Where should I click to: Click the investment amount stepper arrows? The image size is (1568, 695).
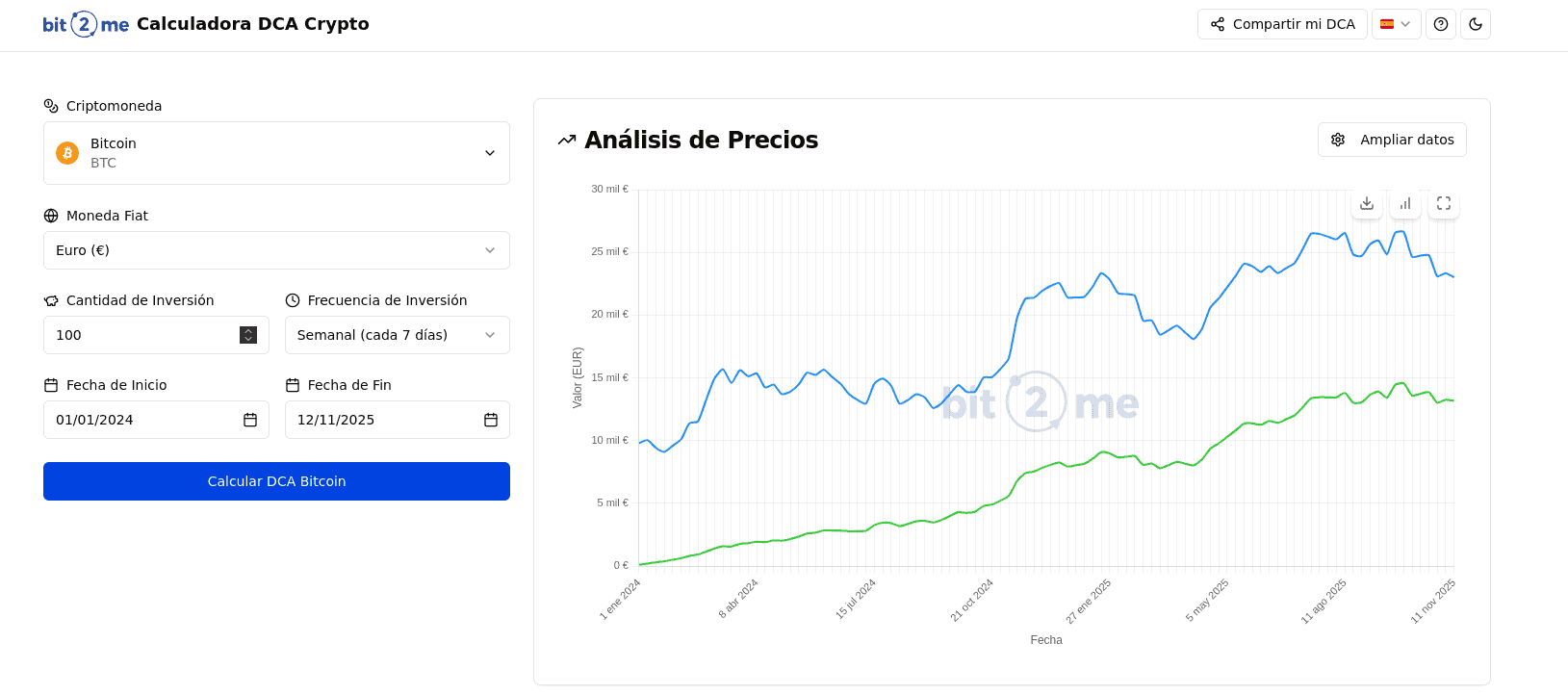(x=248, y=335)
